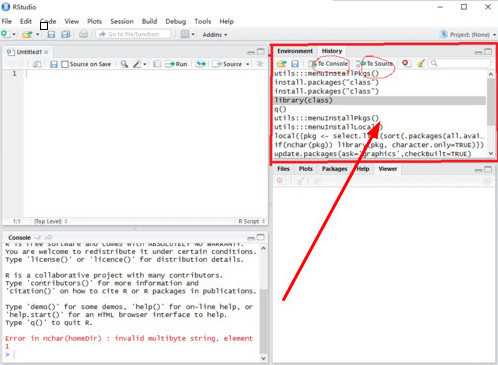Click the code tools wand icon
Screen dimensions: 498x365
pos(137,64)
